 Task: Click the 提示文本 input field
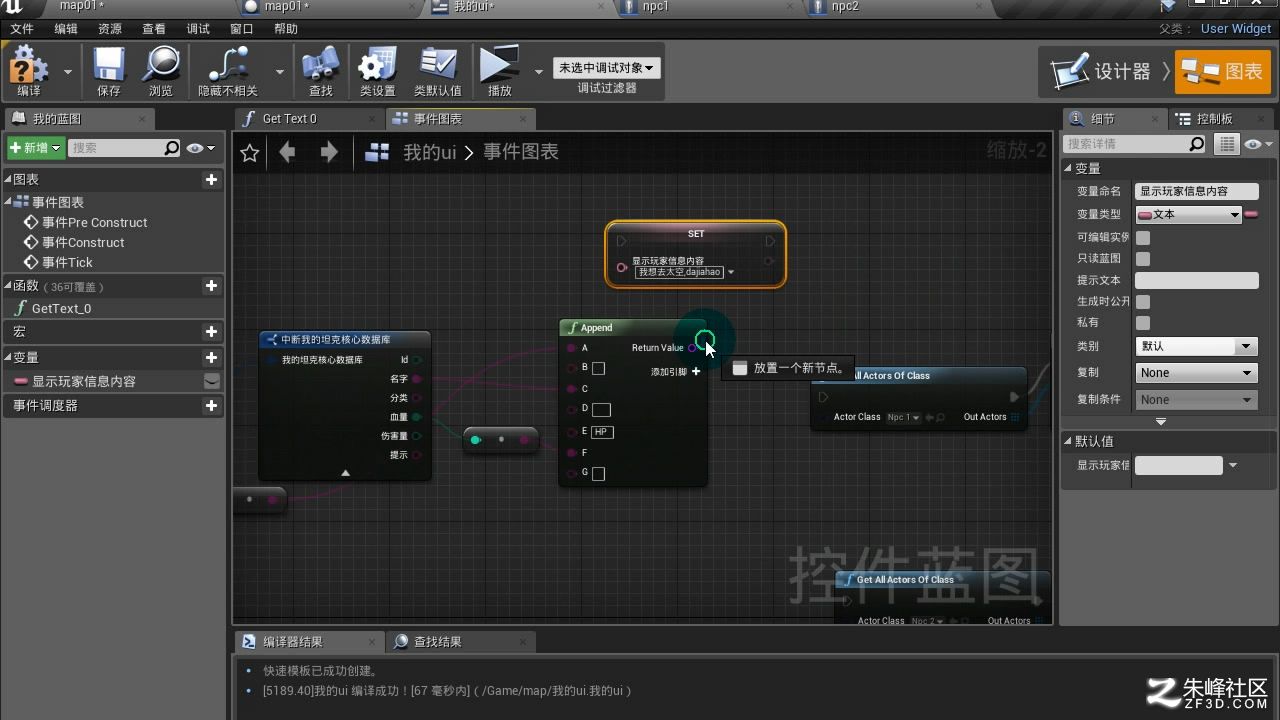pos(1196,280)
